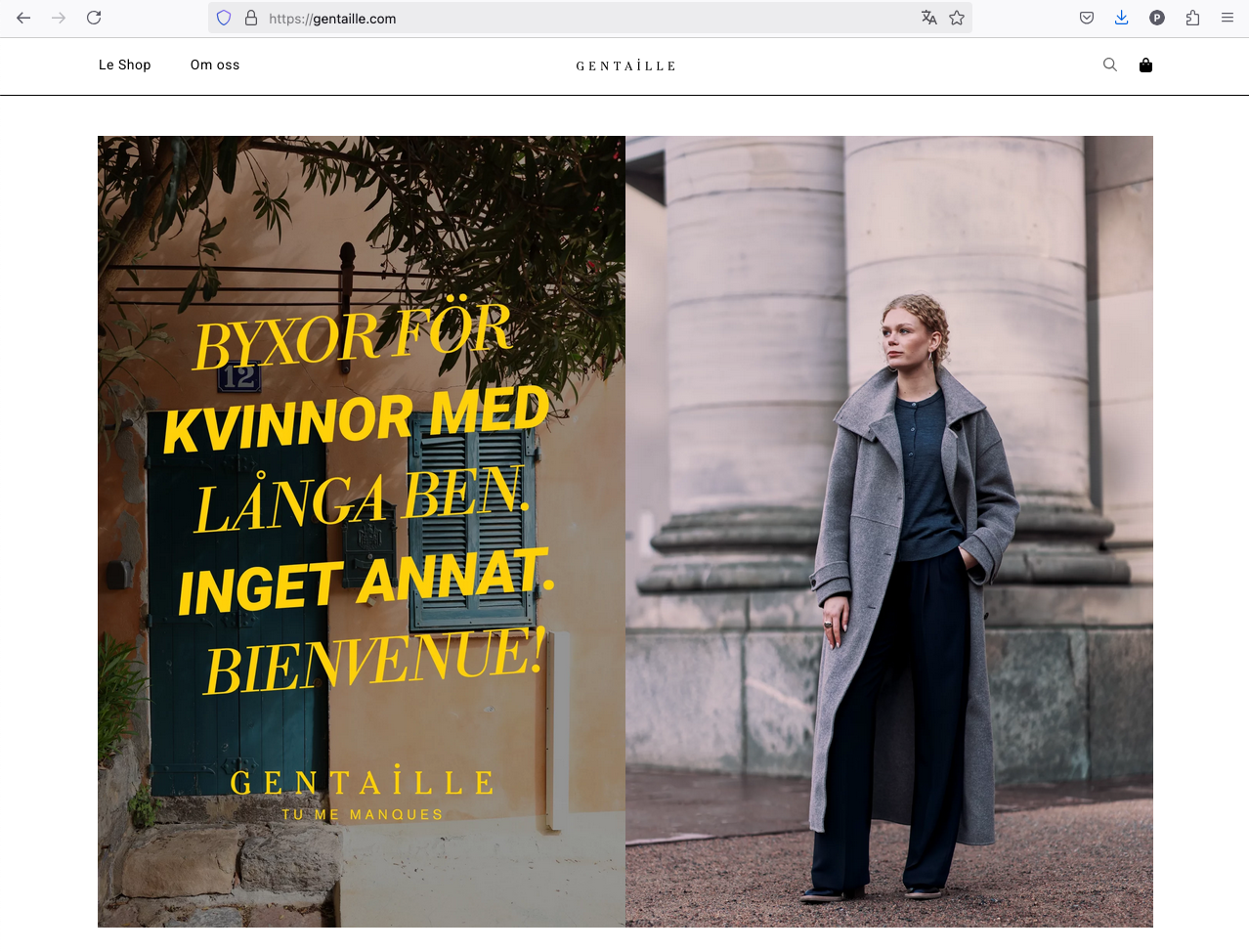Open the woman in grey coat image
The height and width of the screenshot is (952, 1249).
click(889, 532)
